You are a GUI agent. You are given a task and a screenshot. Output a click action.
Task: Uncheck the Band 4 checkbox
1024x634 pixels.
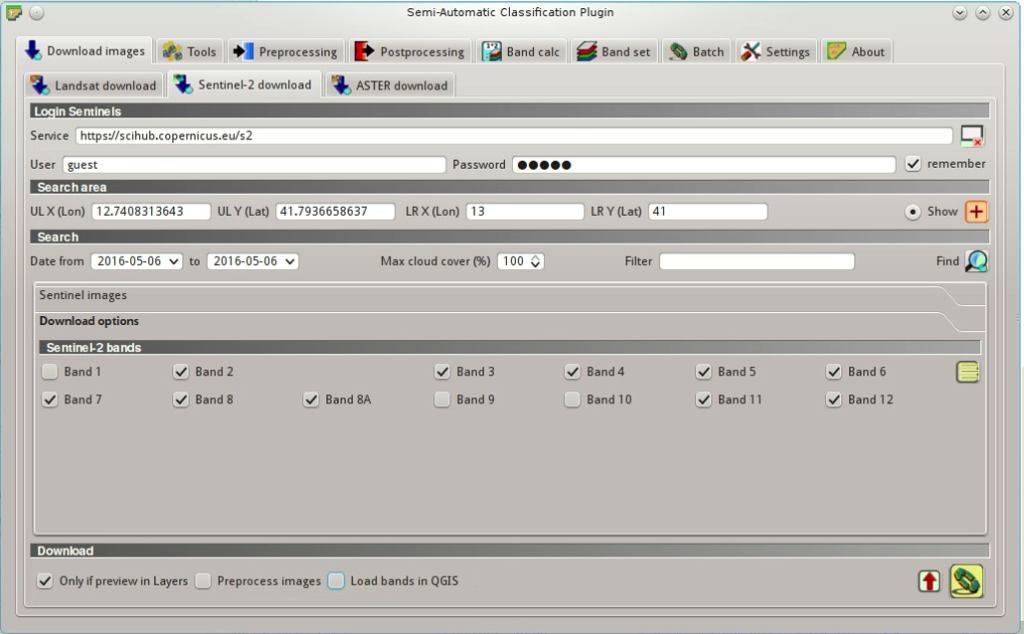[572, 372]
